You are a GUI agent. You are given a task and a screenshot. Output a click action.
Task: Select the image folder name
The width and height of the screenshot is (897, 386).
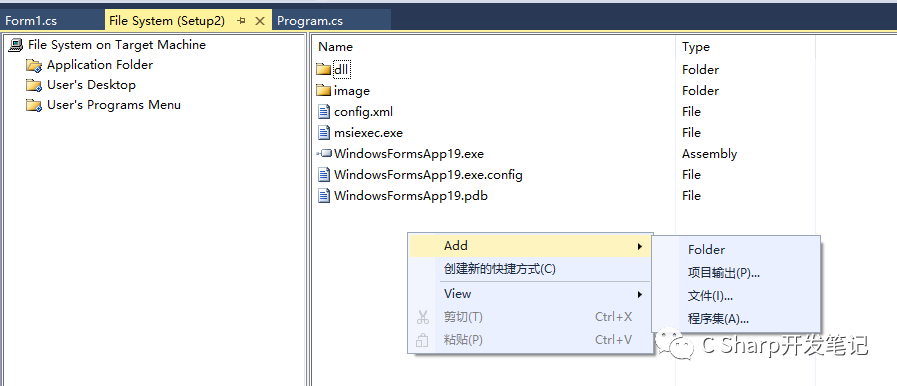352,91
